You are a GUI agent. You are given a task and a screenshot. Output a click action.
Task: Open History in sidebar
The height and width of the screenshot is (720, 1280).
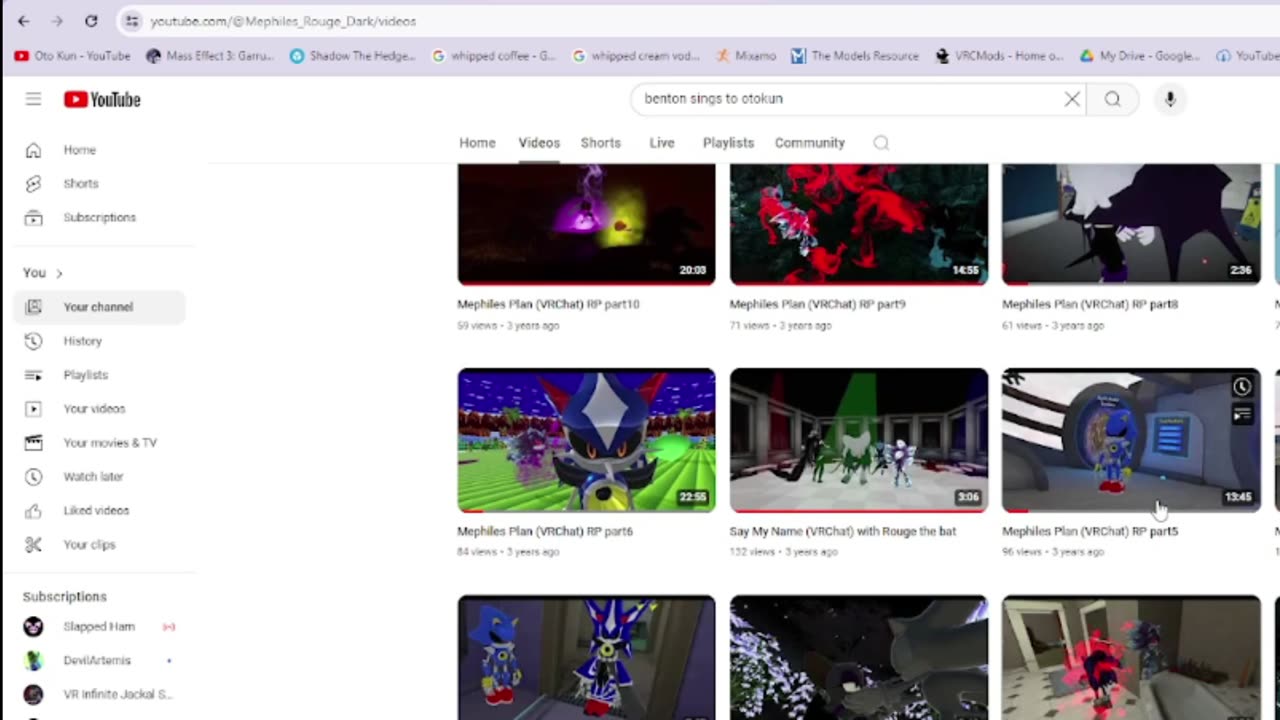[x=99, y=341]
